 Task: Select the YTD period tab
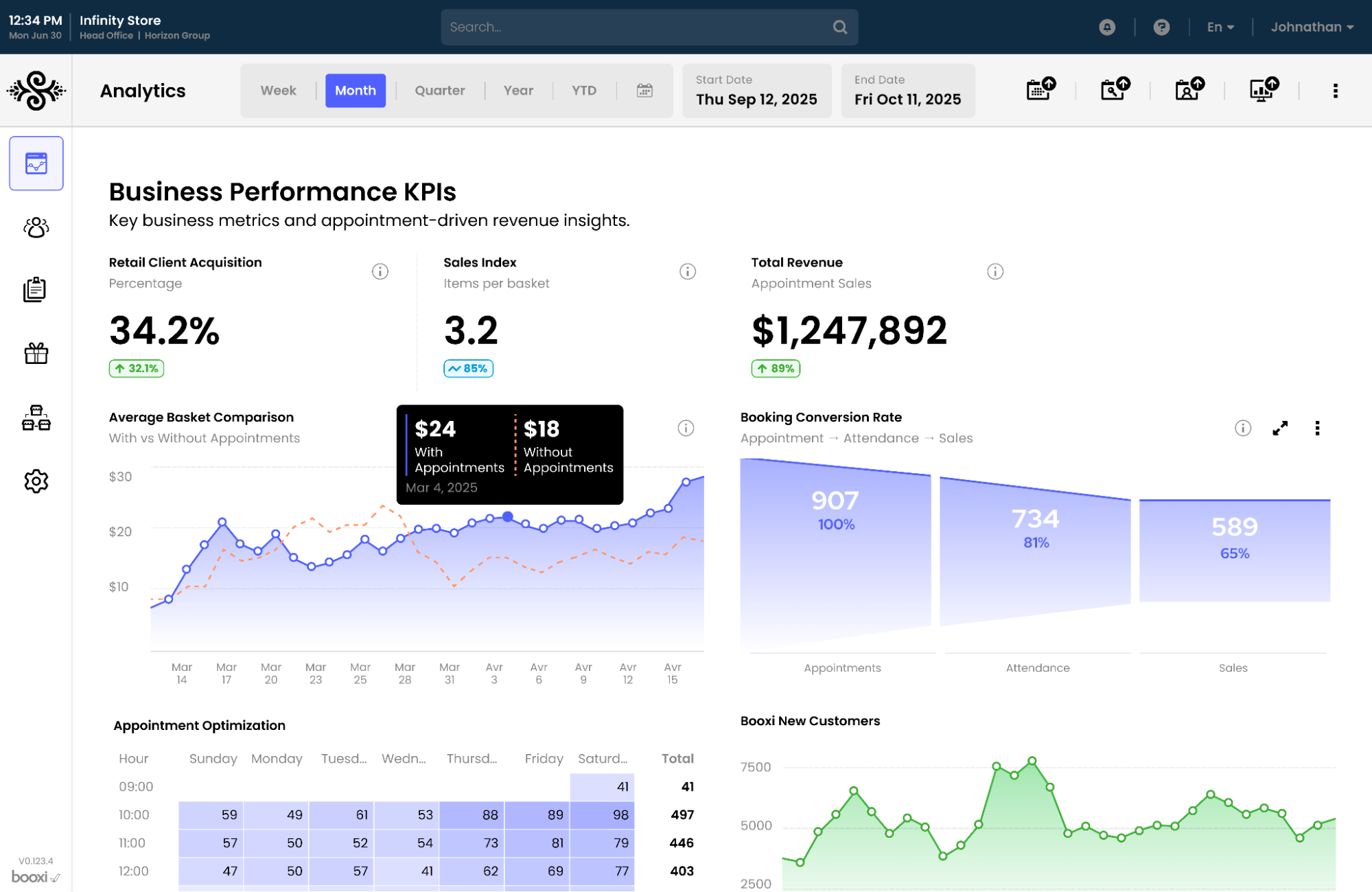583,91
